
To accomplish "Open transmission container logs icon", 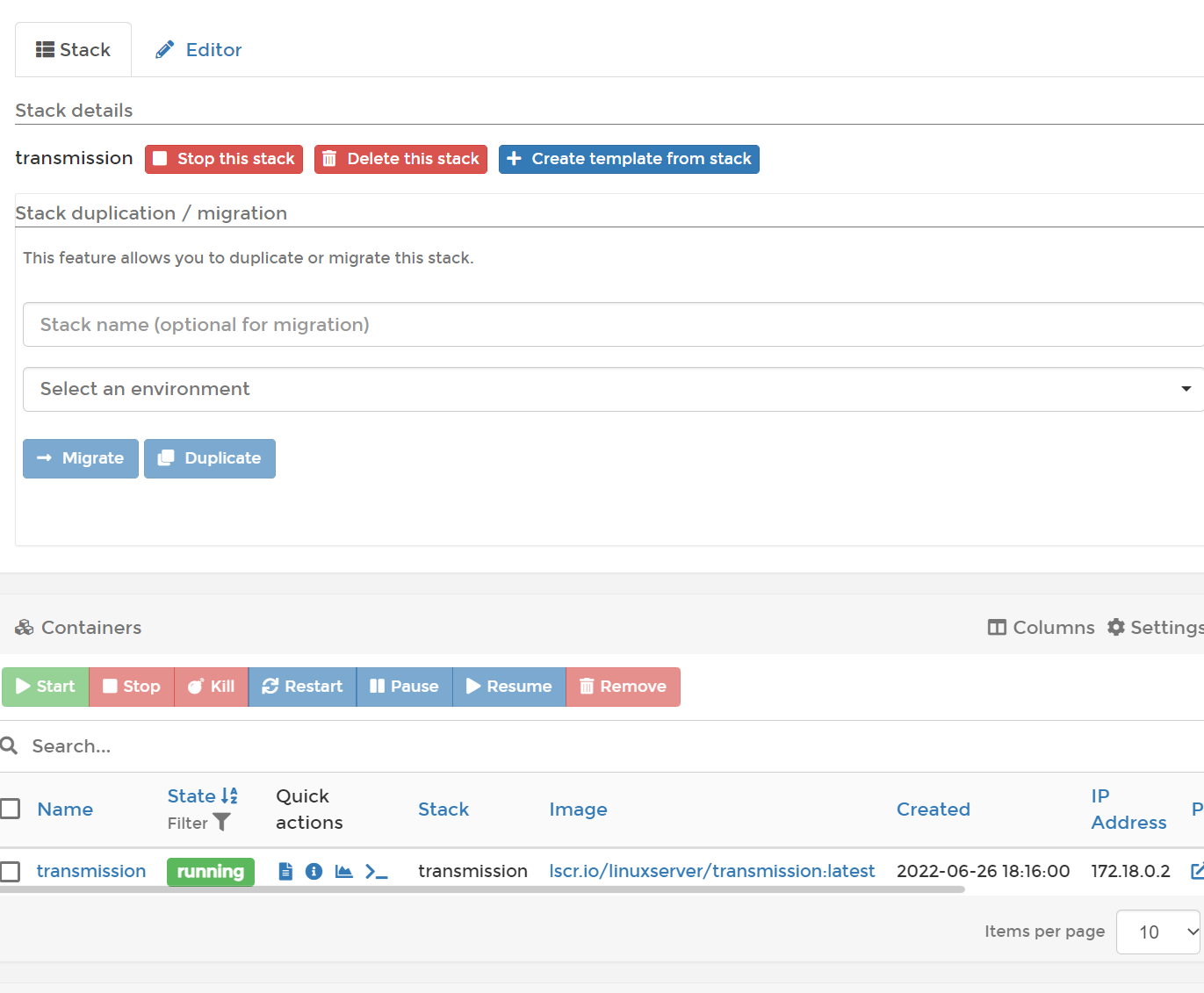I will tap(285, 871).
